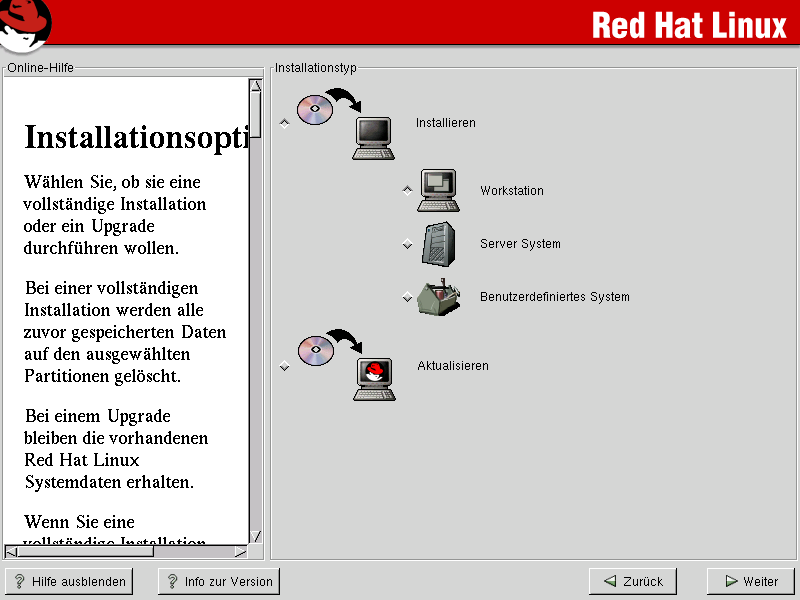Click the Benutzerdefiniertes System label

[x=555, y=297]
